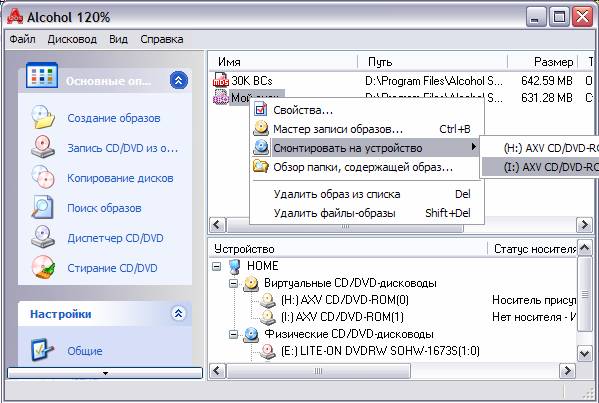Click the Стирание CD/DVD icon

[x=43, y=267]
